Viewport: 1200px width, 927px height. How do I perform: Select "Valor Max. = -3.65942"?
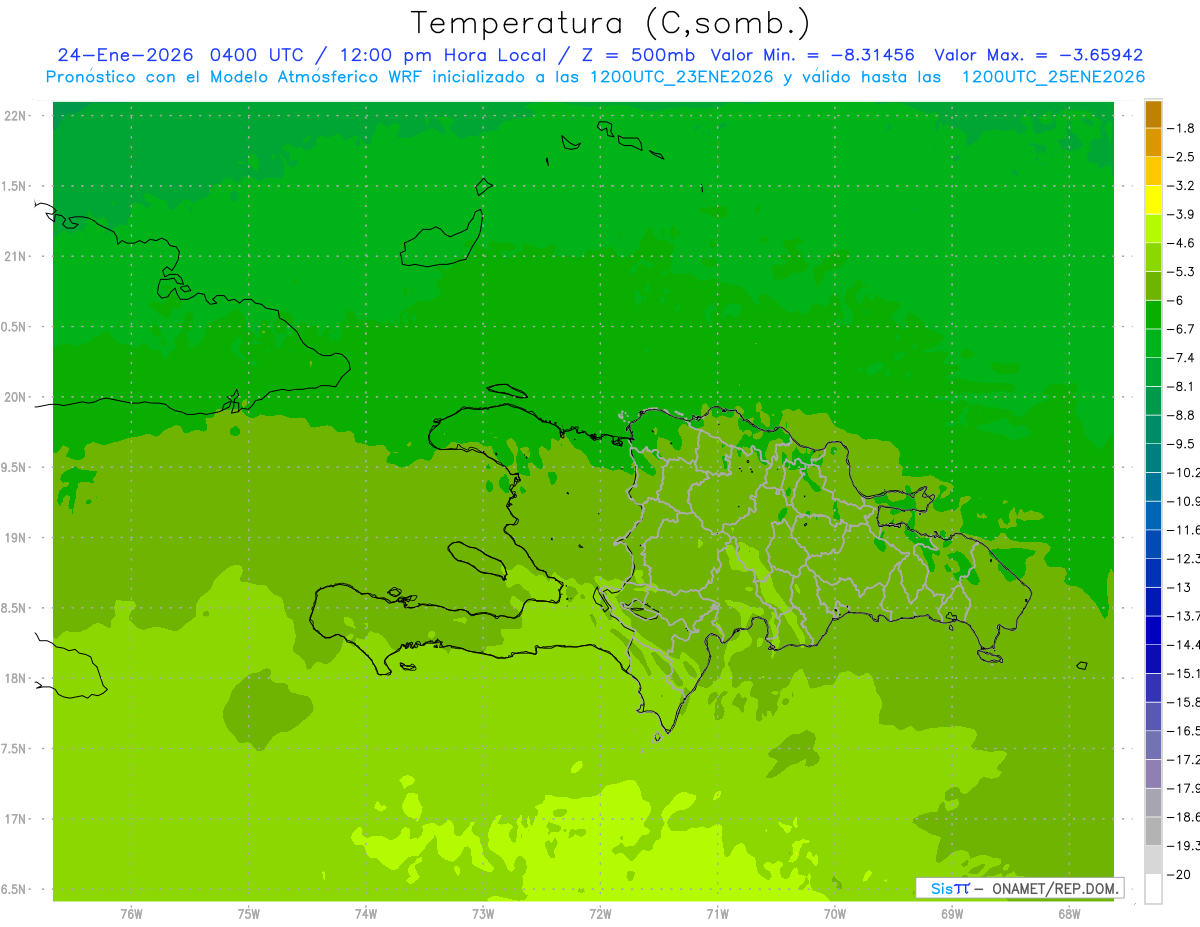click(x=1038, y=56)
